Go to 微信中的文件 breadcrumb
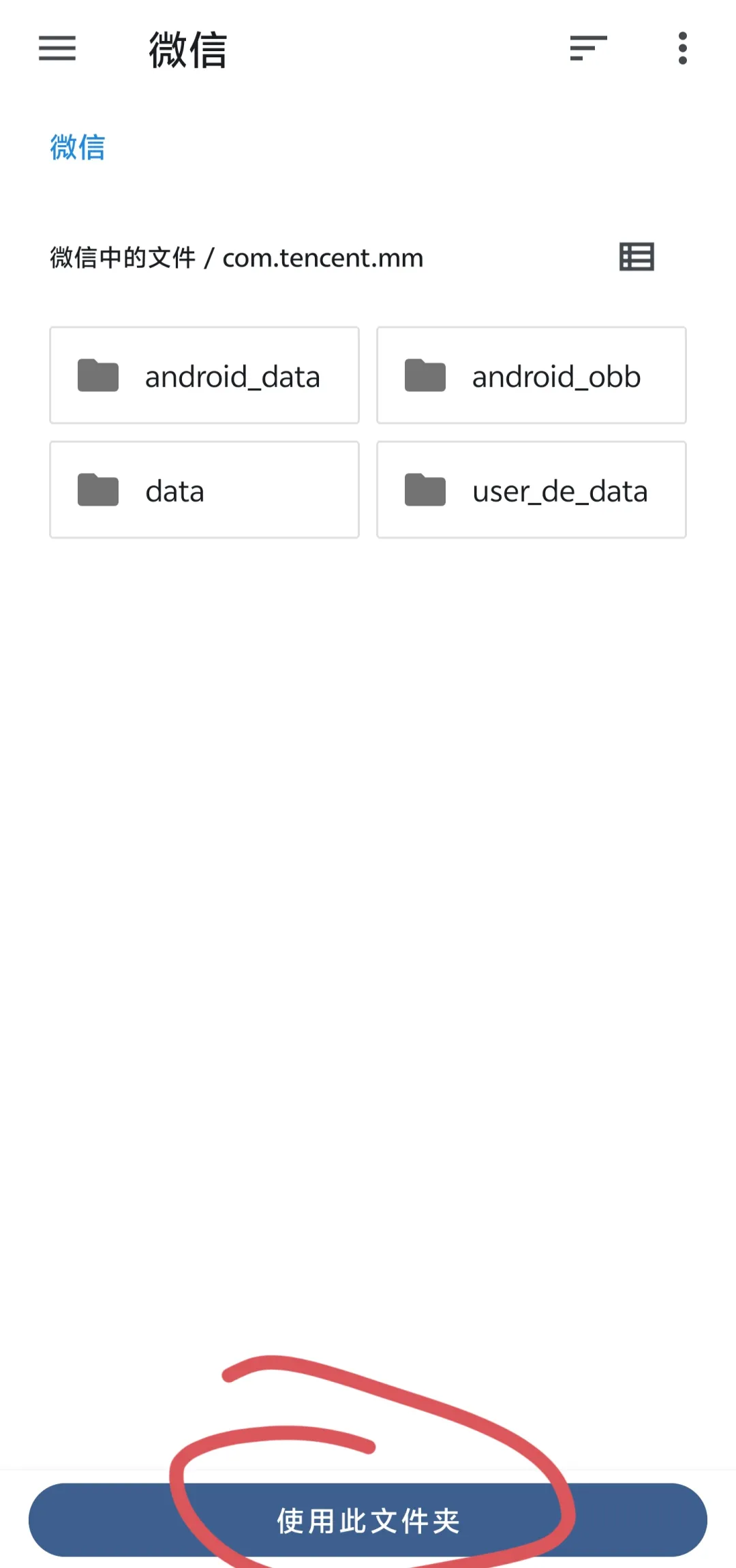The image size is (736, 1568). [x=123, y=258]
